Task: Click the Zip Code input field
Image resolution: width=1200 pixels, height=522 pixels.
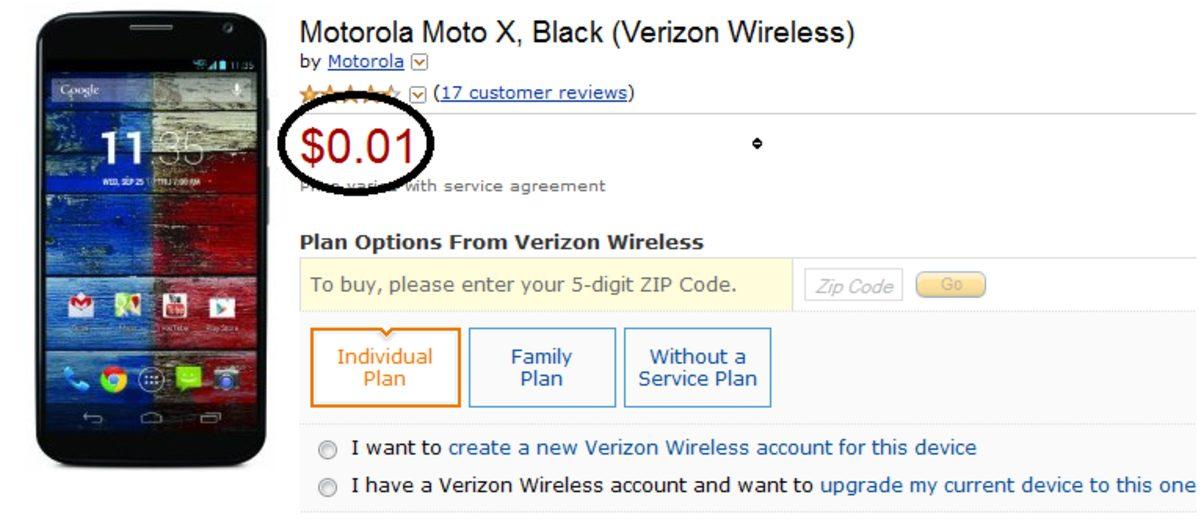Action: pyautogui.click(x=853, y=286)
